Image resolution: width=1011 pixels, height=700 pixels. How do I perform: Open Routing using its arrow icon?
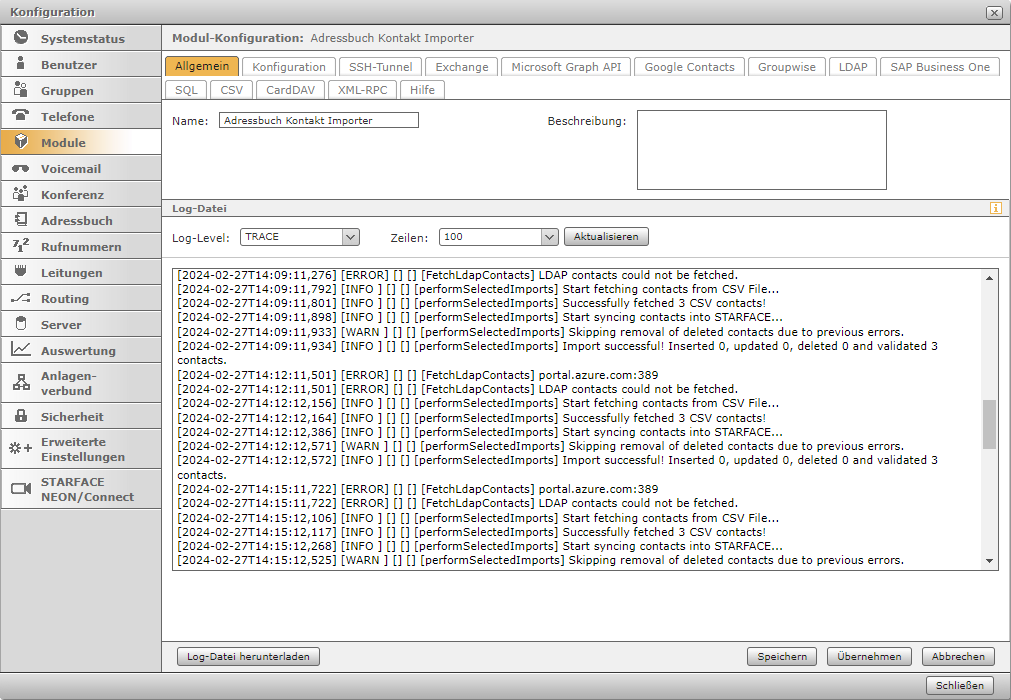point(21,298)
